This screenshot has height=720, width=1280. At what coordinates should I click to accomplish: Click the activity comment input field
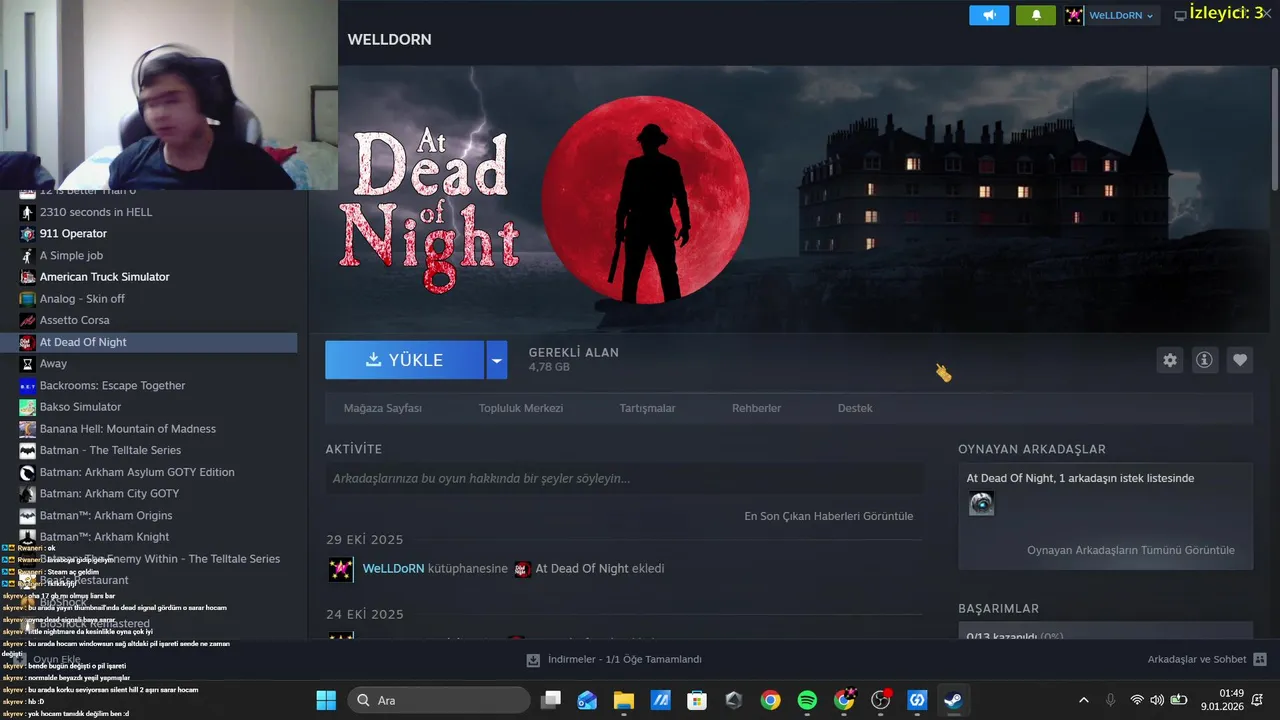point(624,479)
